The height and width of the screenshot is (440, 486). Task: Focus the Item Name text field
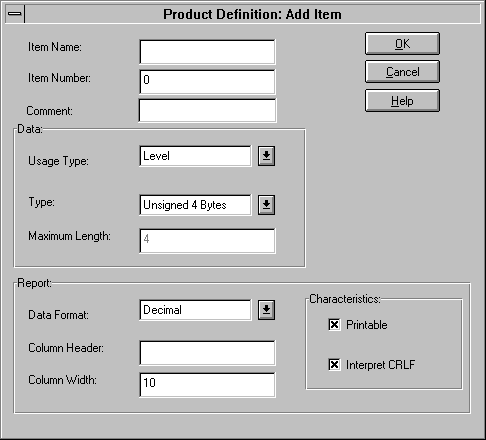(x=207, y=52)
